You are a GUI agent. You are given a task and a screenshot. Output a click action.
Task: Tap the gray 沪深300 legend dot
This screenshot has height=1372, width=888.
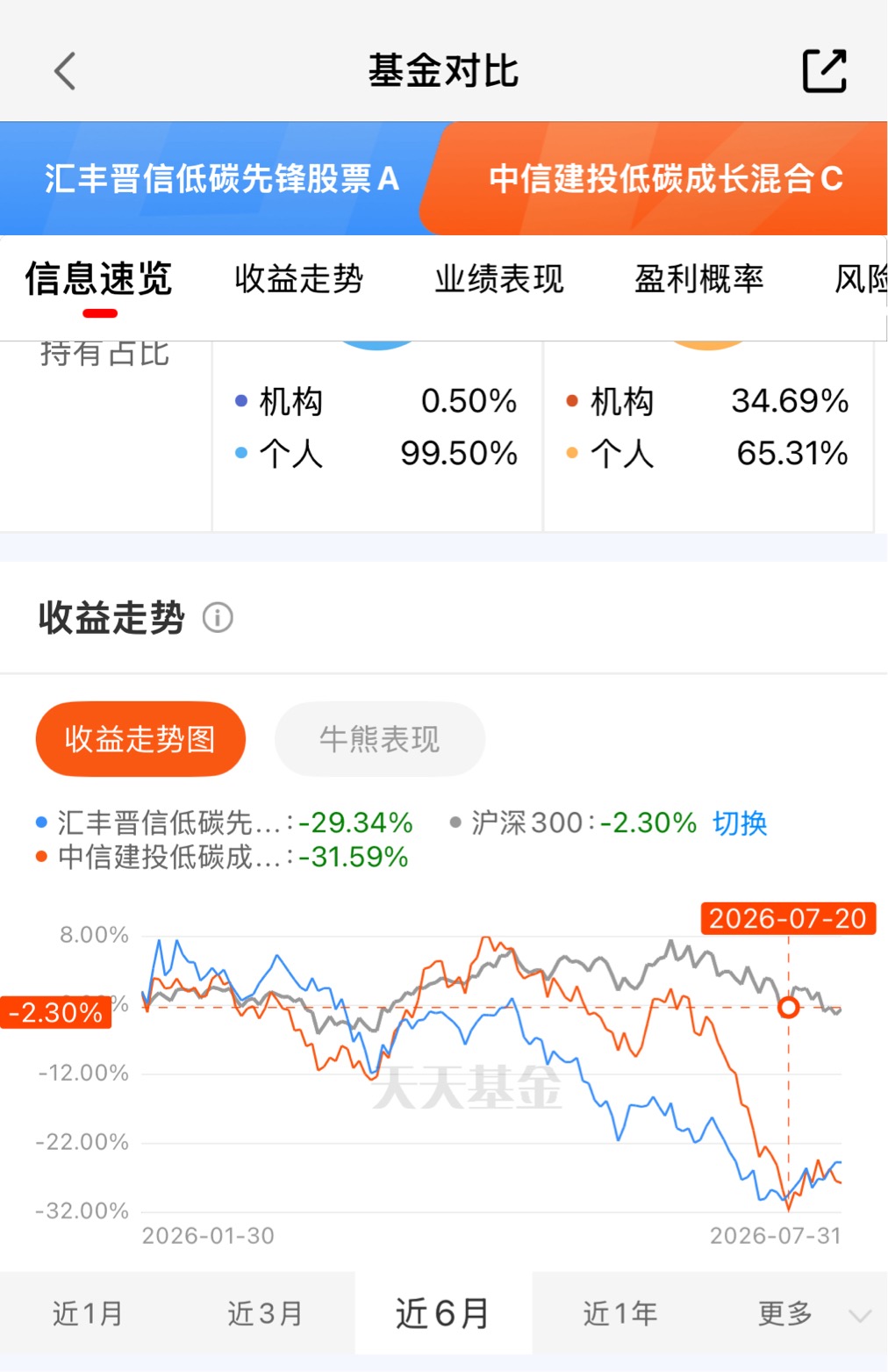coord(455,822)
